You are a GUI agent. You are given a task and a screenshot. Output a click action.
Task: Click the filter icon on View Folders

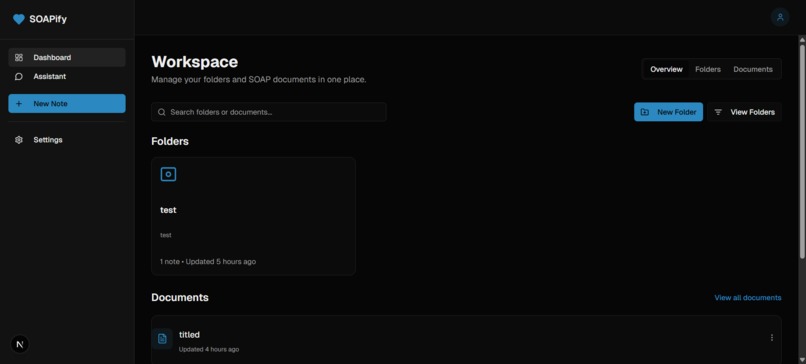718,112
